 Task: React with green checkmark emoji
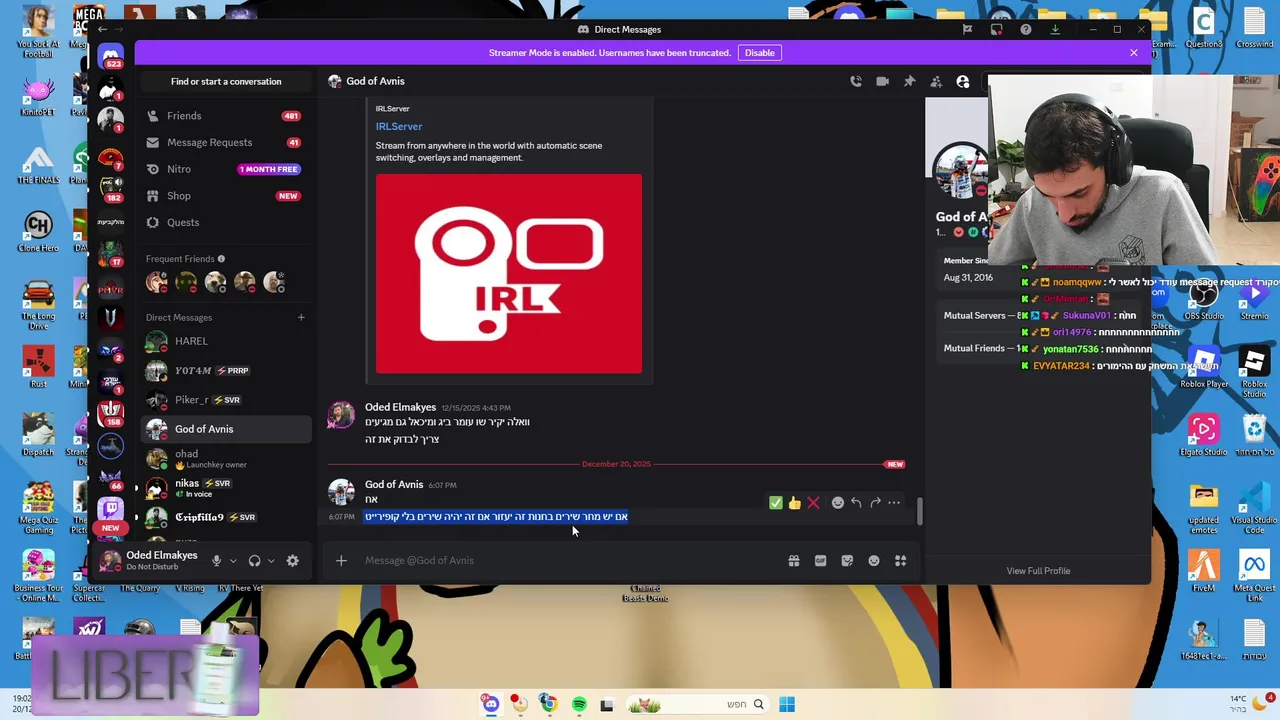point(776,503)
